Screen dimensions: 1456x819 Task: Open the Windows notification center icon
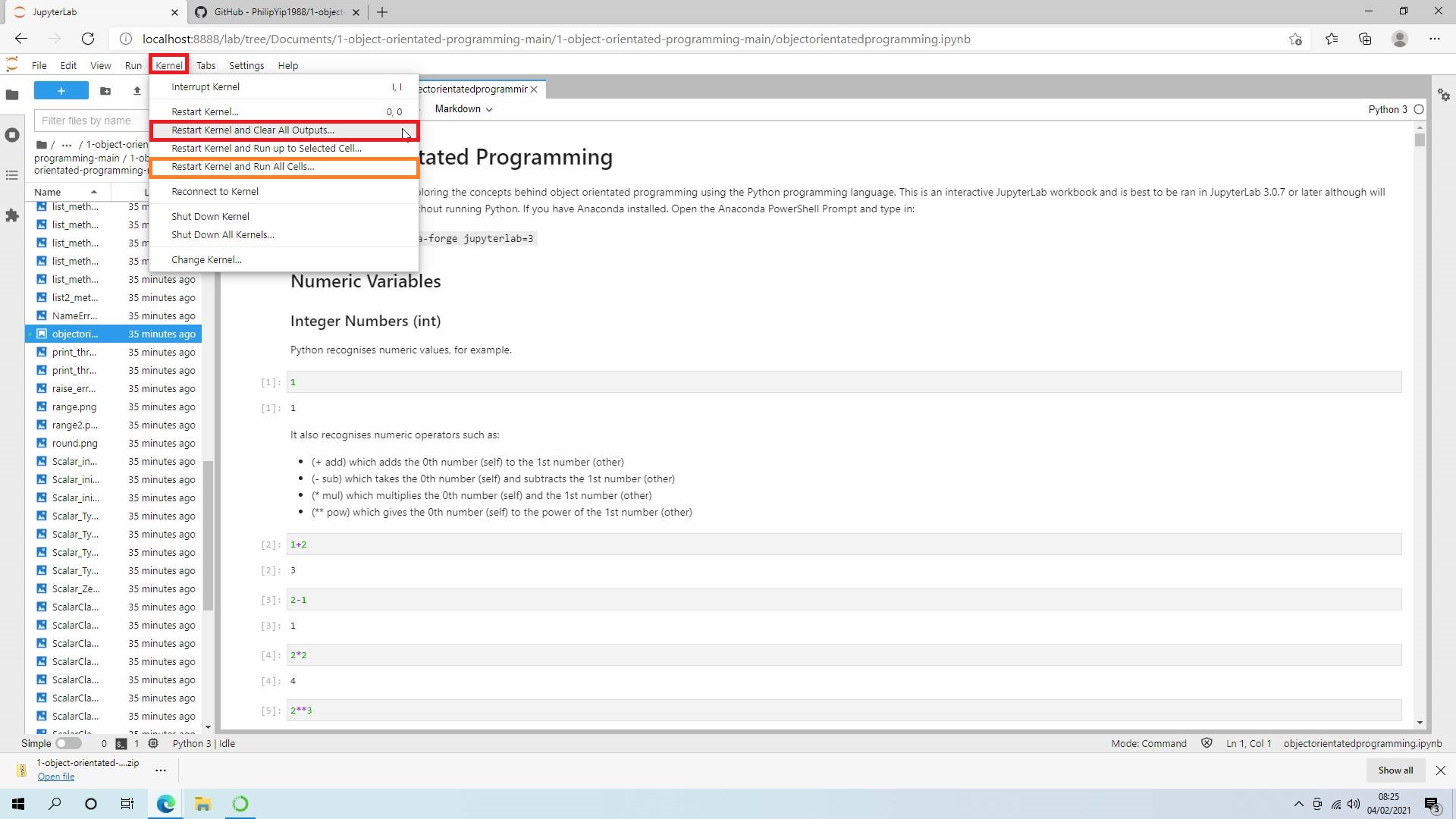click(x=1432, y=804)
